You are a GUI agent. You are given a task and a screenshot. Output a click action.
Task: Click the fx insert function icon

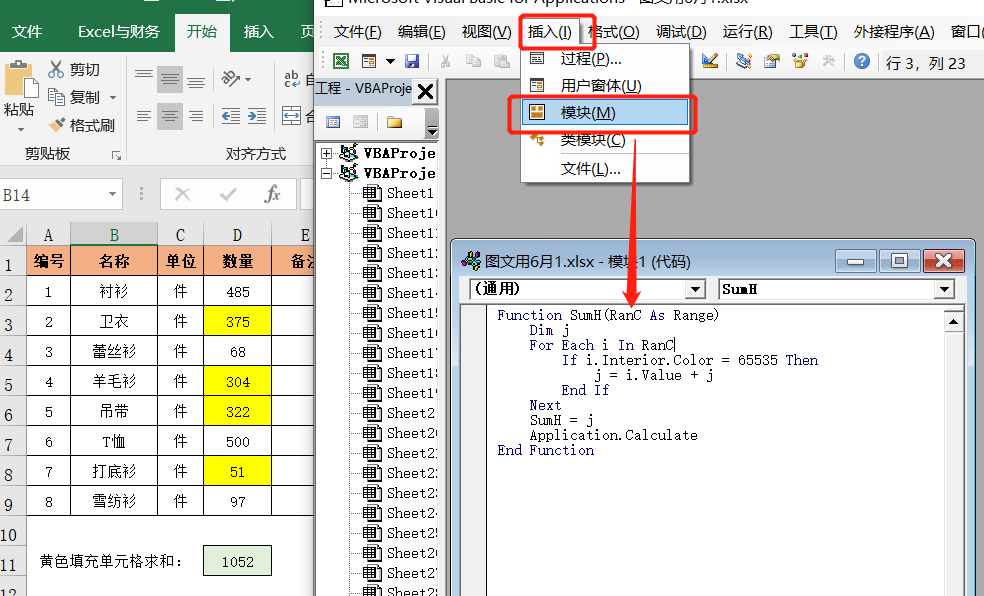point(272,194)
